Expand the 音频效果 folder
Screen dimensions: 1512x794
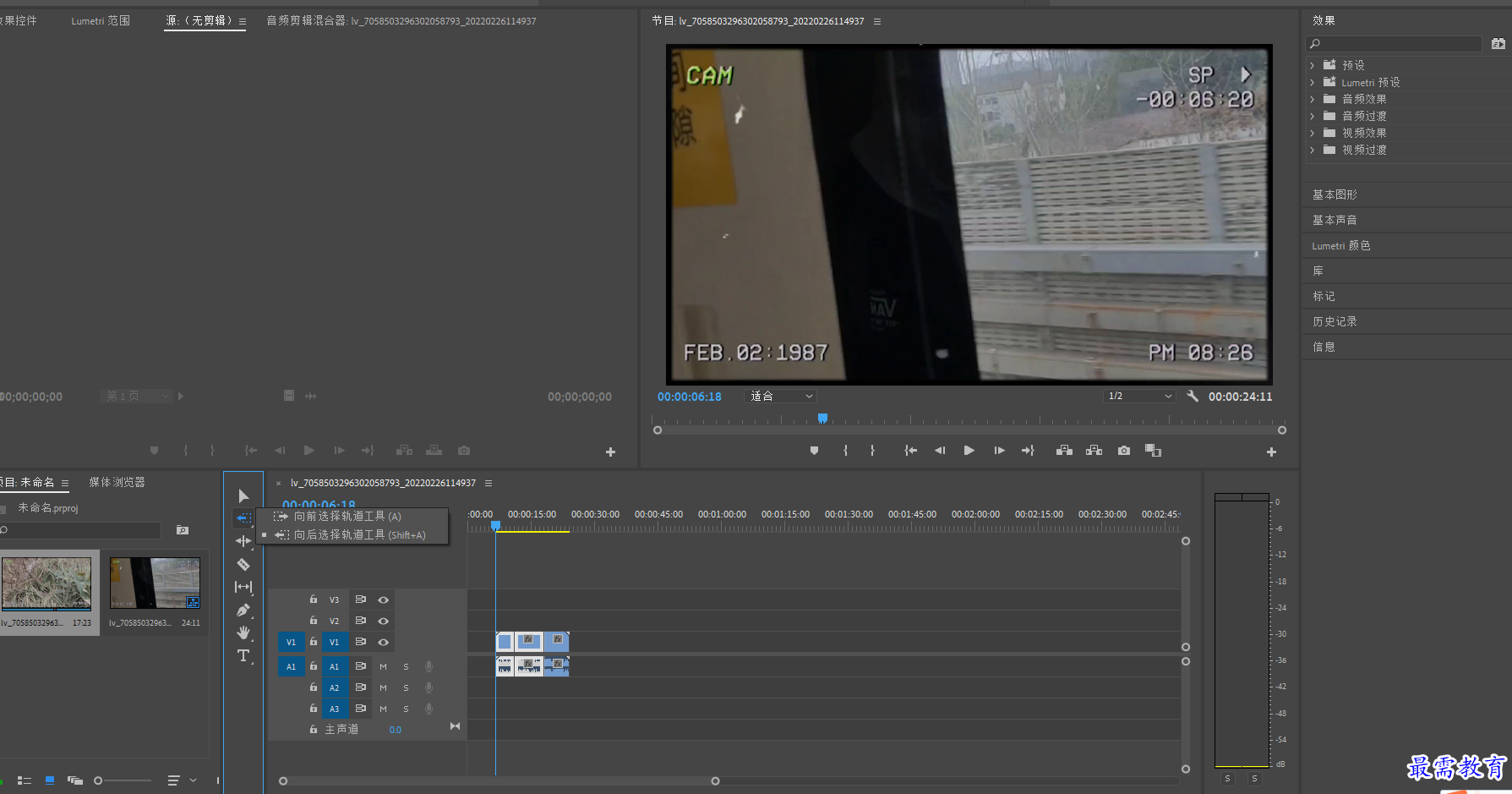point(1312,99)
